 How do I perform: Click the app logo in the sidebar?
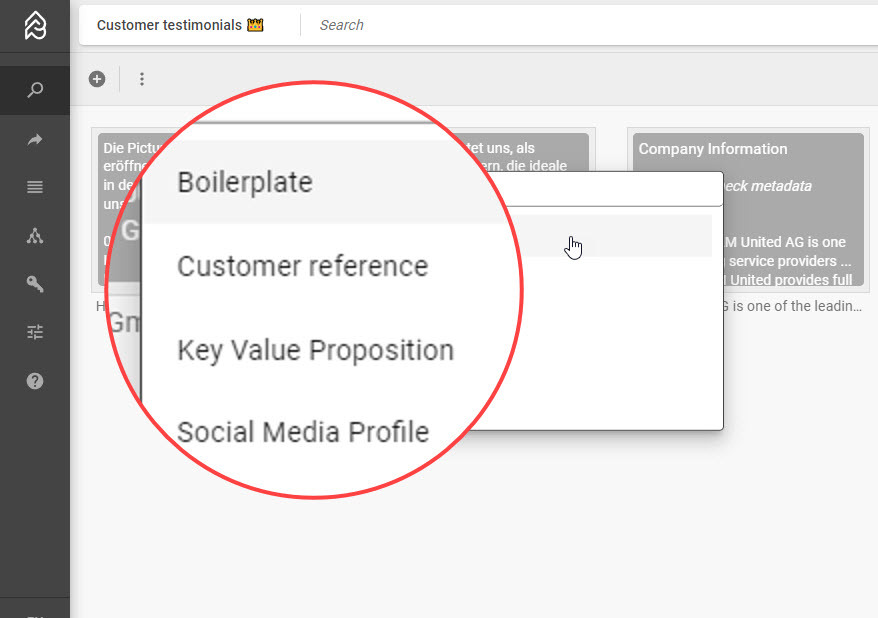coord(35,26)
